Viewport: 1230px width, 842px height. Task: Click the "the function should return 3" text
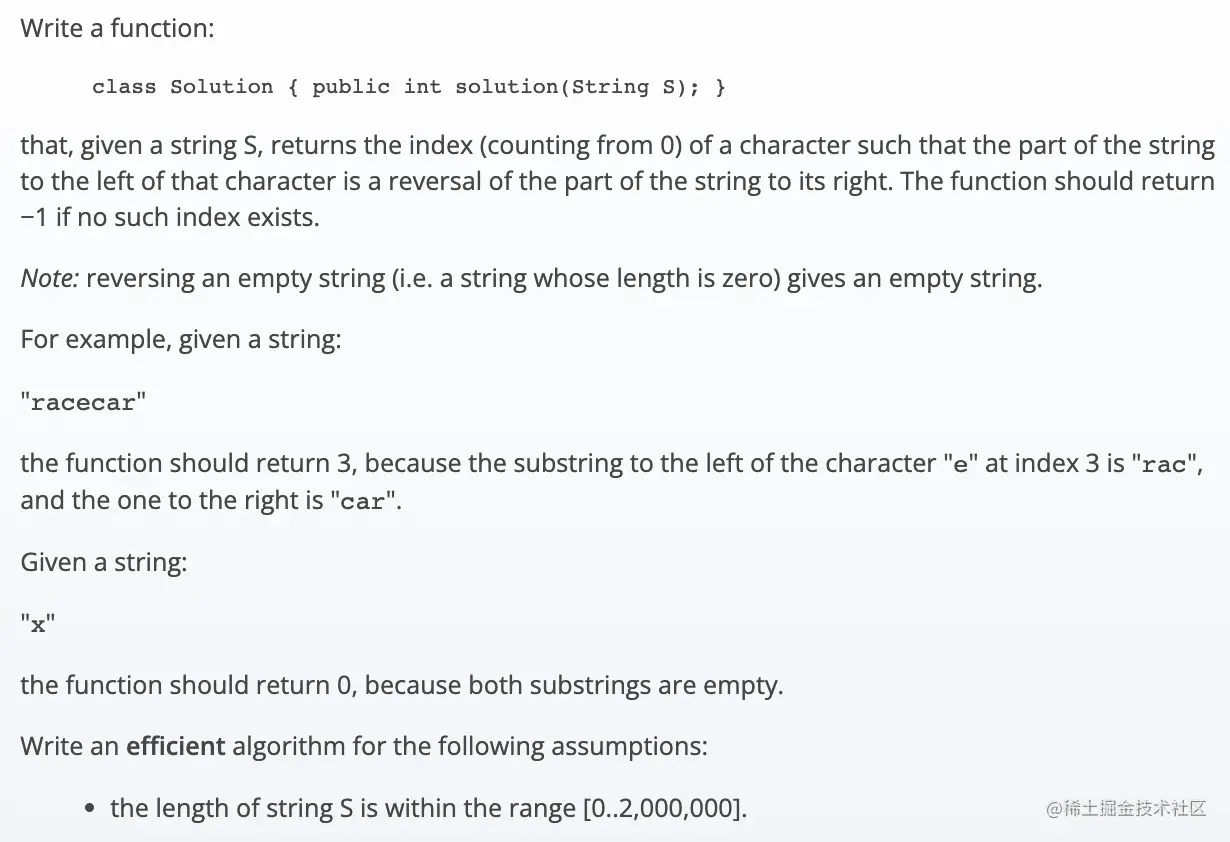175,464
